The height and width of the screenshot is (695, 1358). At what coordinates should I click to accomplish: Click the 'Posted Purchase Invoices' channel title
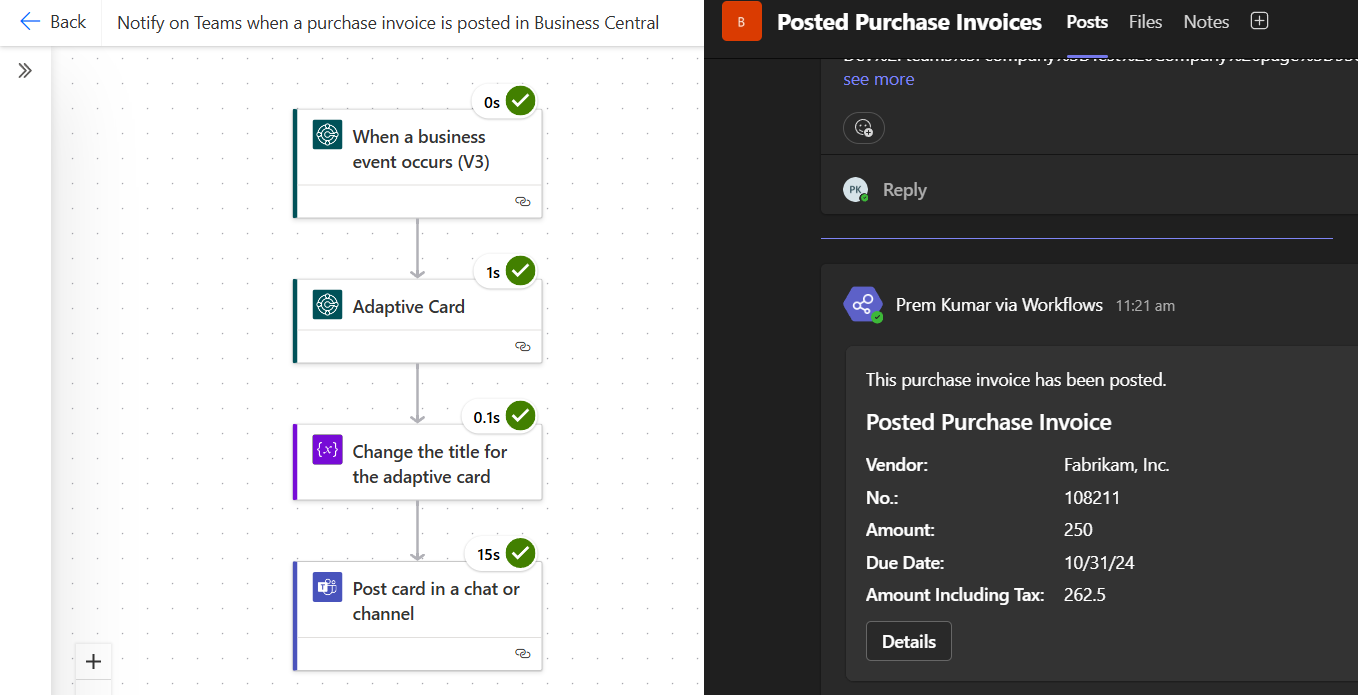click(909, 22)
